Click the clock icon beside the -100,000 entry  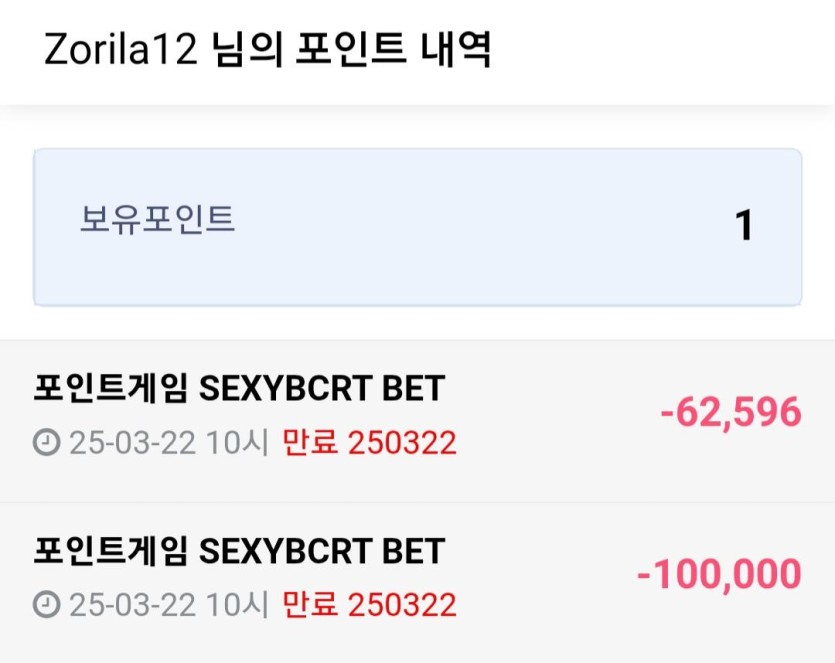coord(47,604)
